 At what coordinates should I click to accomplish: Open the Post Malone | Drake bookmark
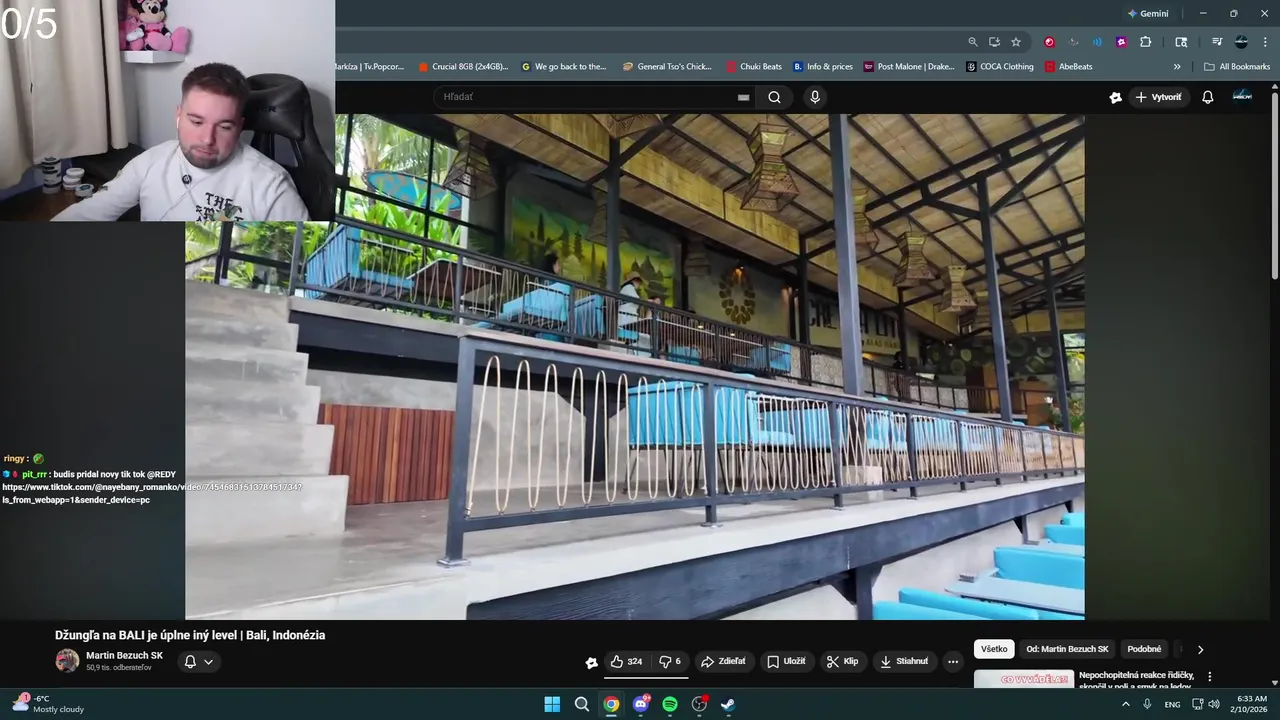(909, 67)
